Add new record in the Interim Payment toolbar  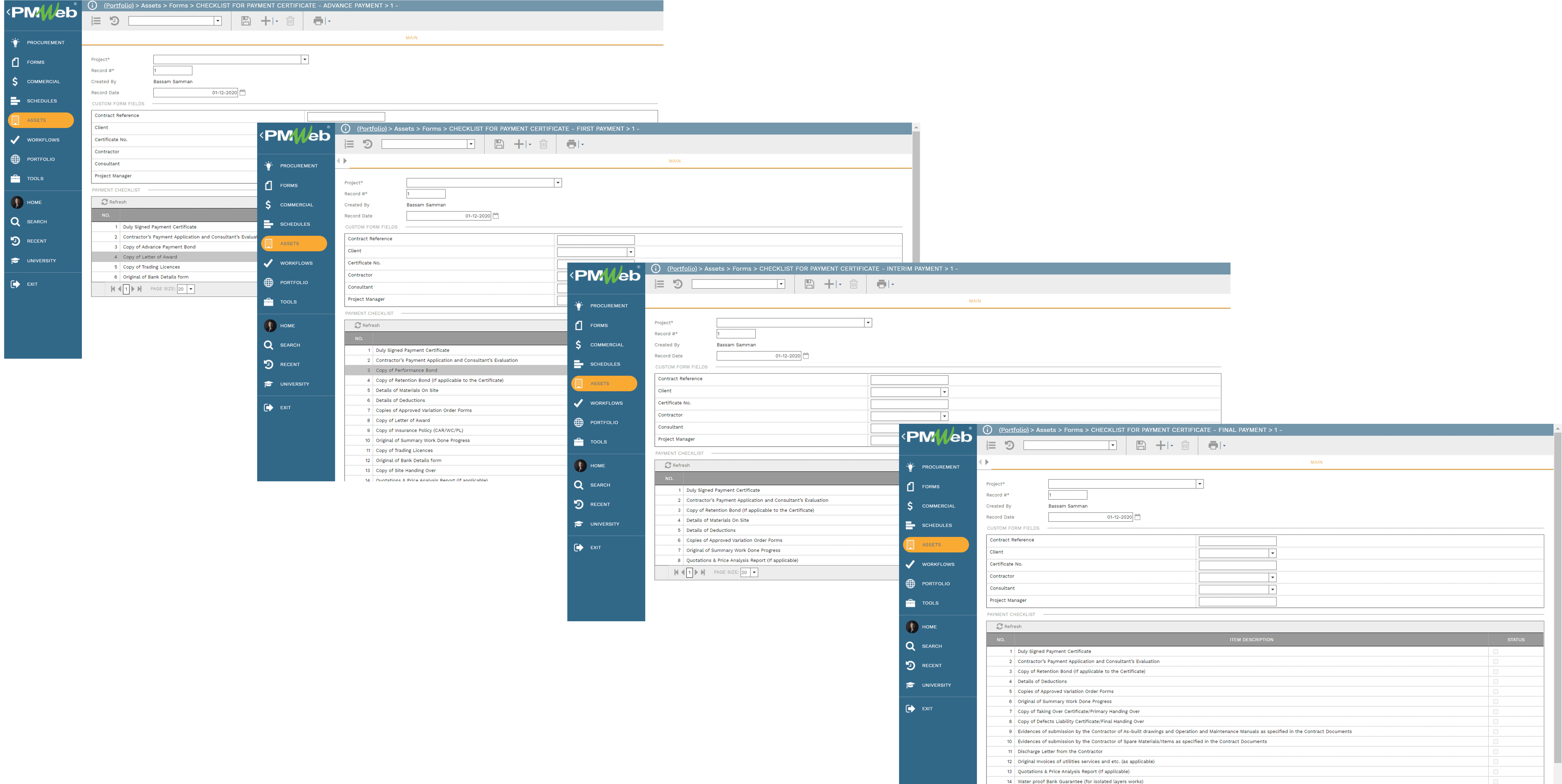pos(829,284)
